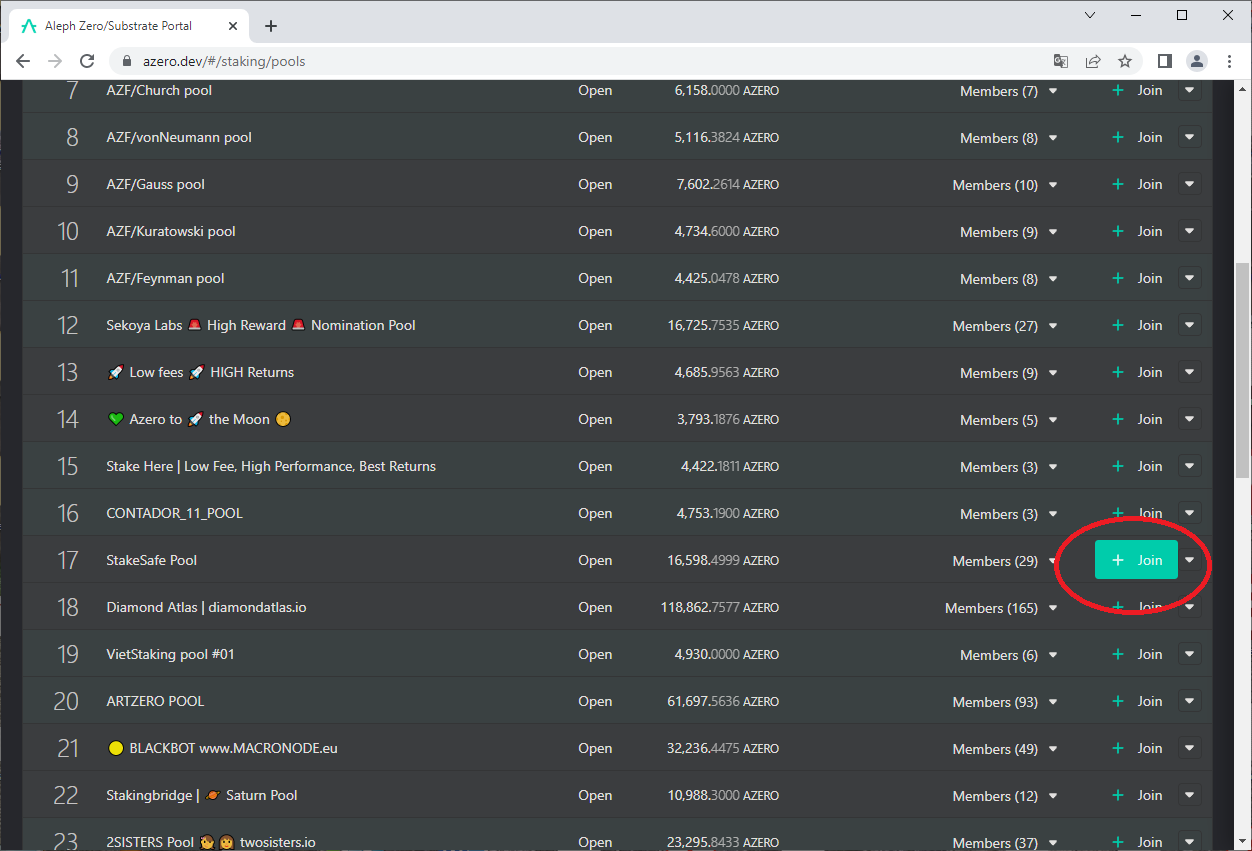Screen dimensions: 1252x851
Task: Click pool name "Stake Here | Low Fee, High Performance, Best Returns"
Action: [x=271, y=466]
